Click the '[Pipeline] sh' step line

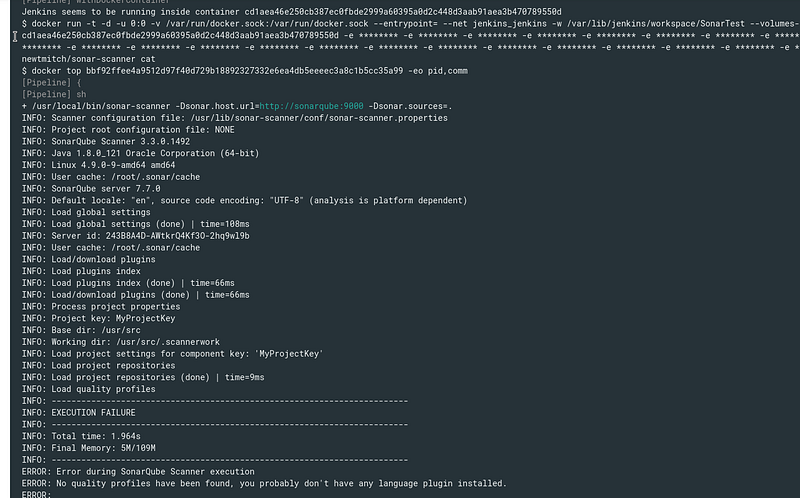[54, 94]
